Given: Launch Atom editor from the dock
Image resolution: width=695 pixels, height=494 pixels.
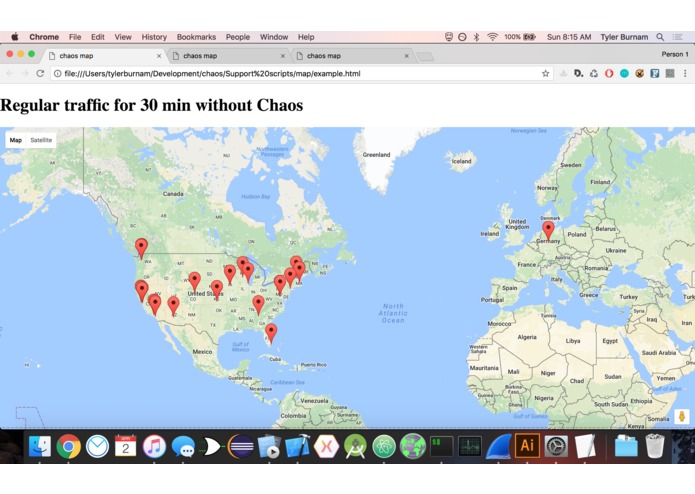Looking at the screenshot, I should 384,446.
